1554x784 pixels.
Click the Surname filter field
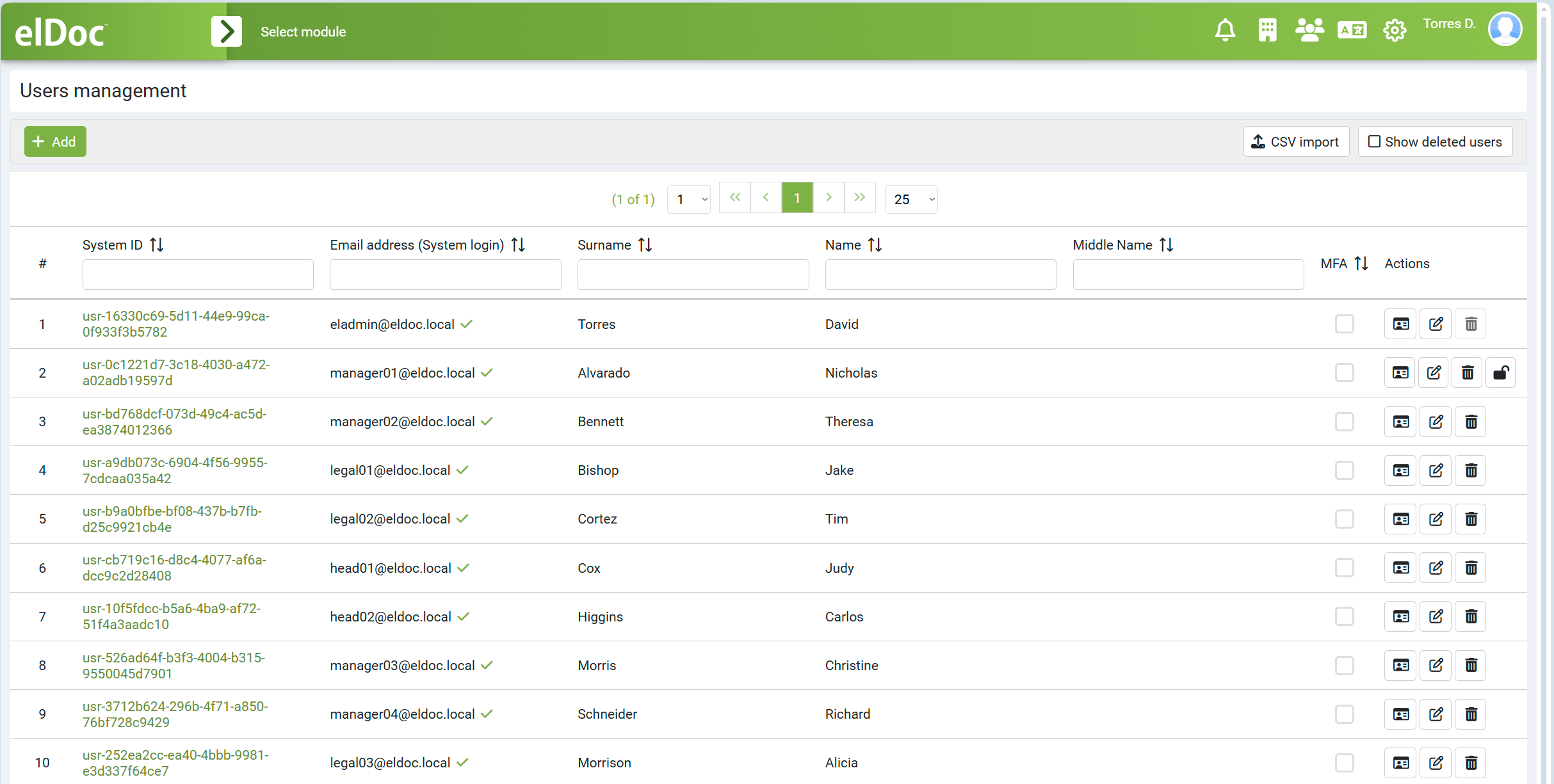click(x=693, y=275)
